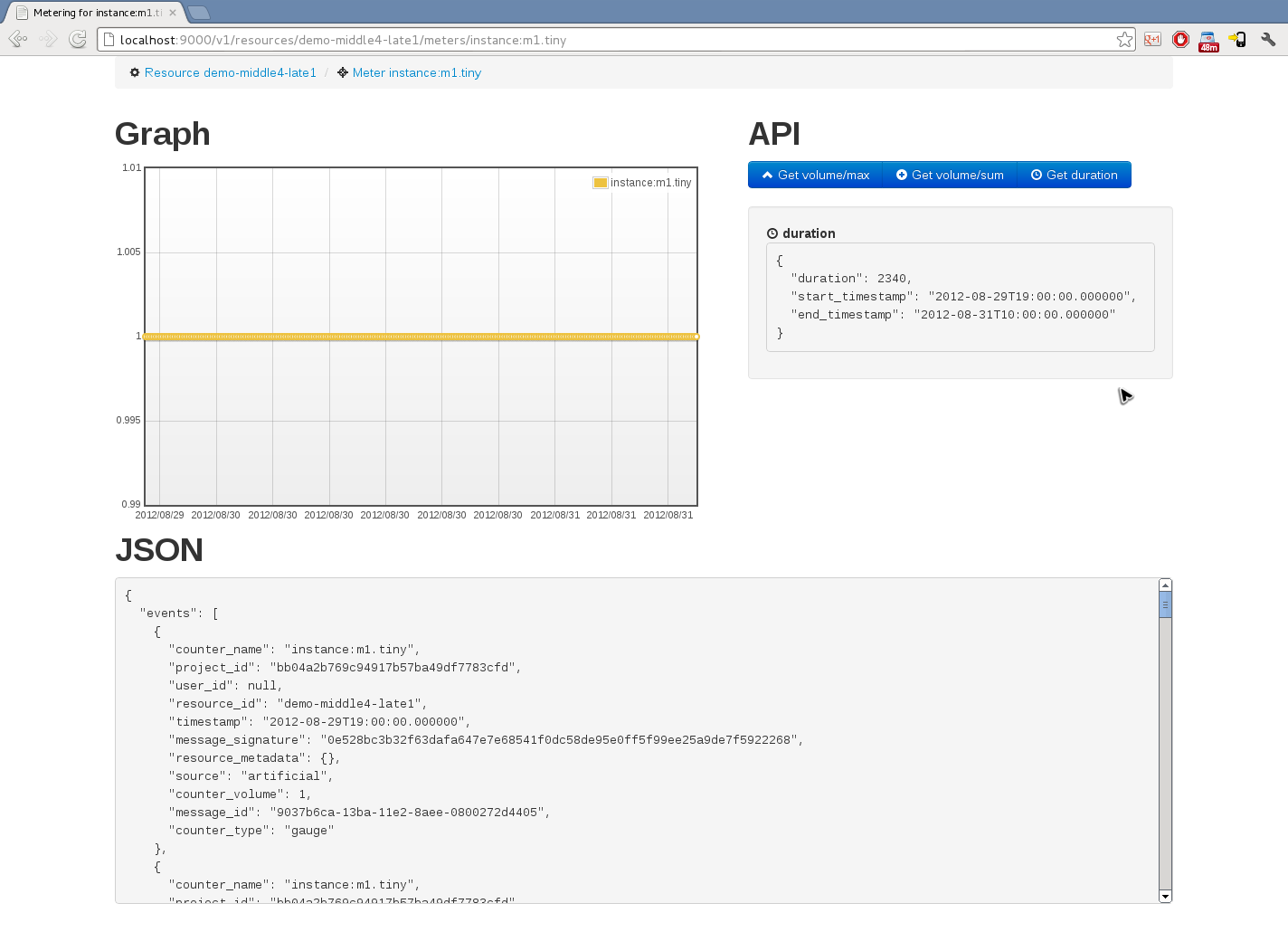Reload the metering page
The image size is (1288, 932).
(x=78, y=39)
